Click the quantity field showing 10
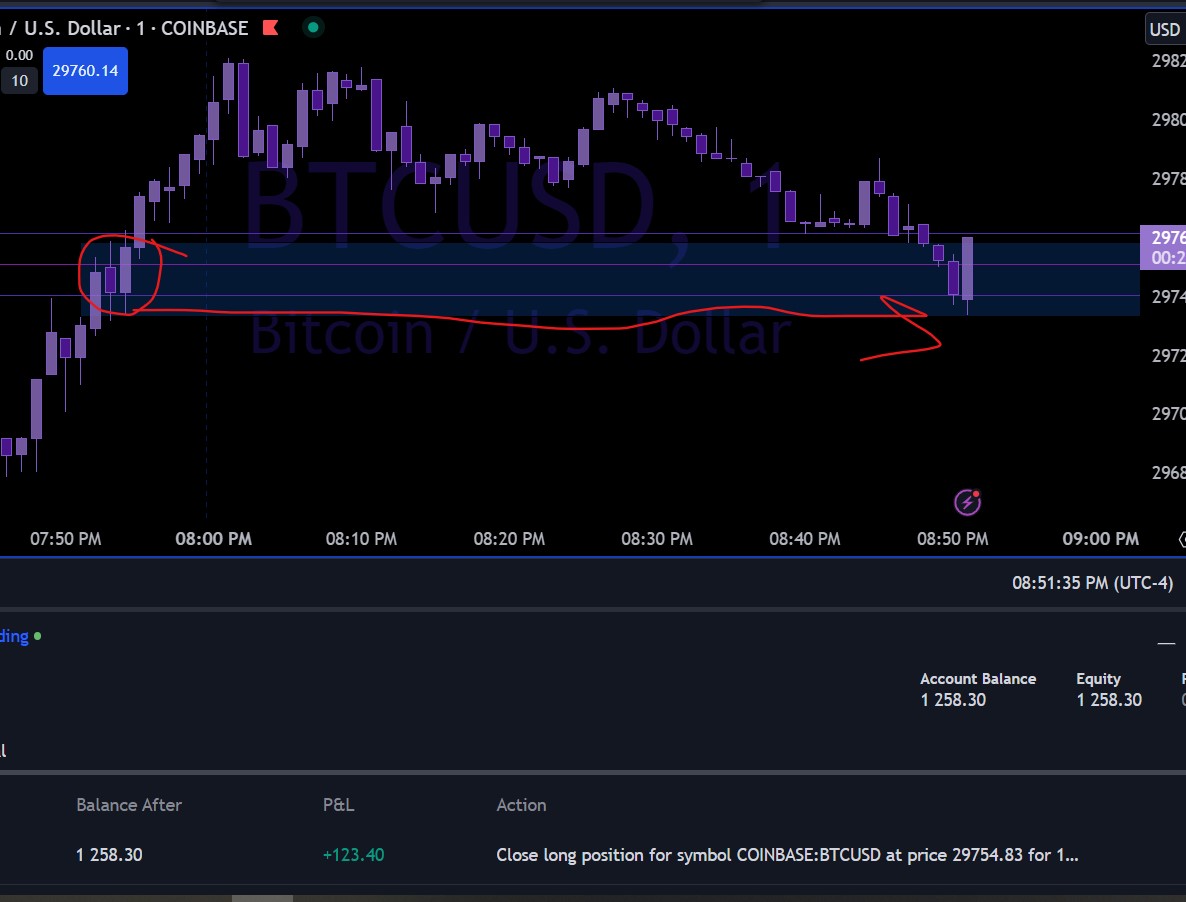This screenshot has height=902, width=1186. 20,81
